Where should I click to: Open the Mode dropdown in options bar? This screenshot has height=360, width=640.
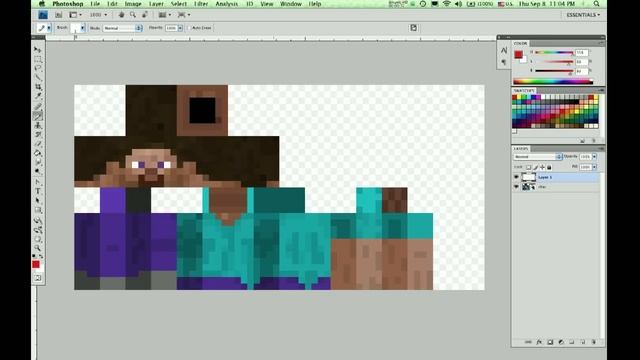[x=122, y=28]
